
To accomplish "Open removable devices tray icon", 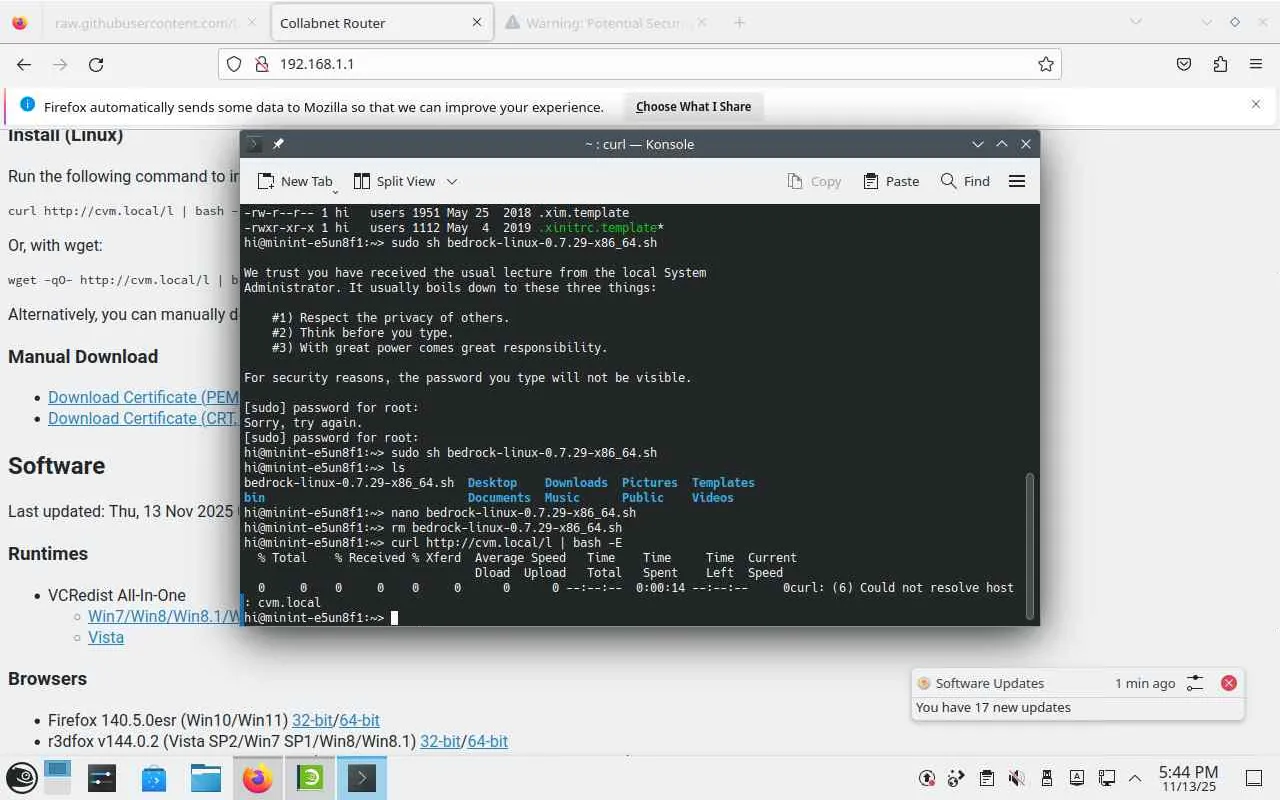I will [1047, 778].
